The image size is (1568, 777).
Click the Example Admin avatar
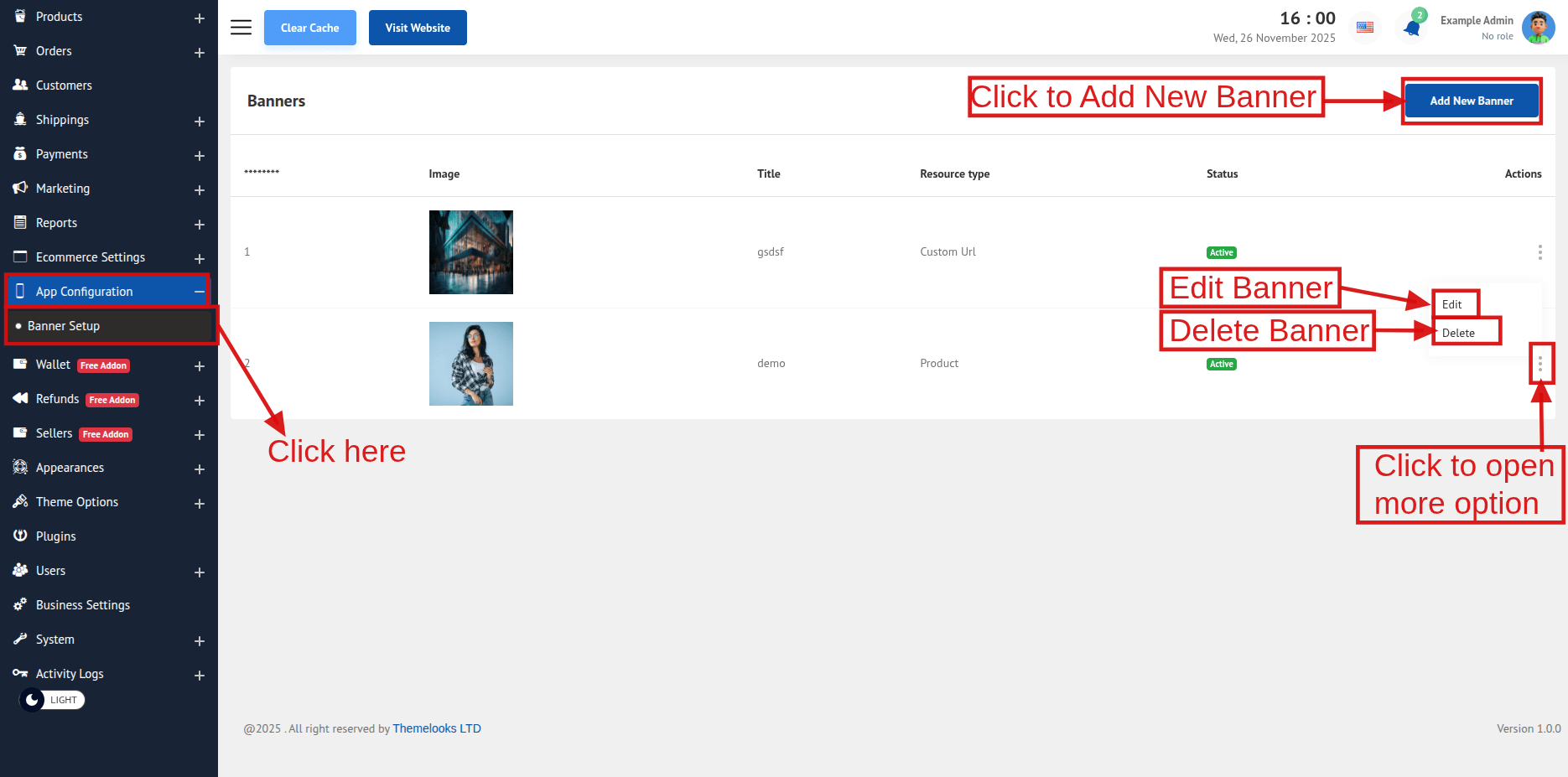click(x=1538, y=28)
